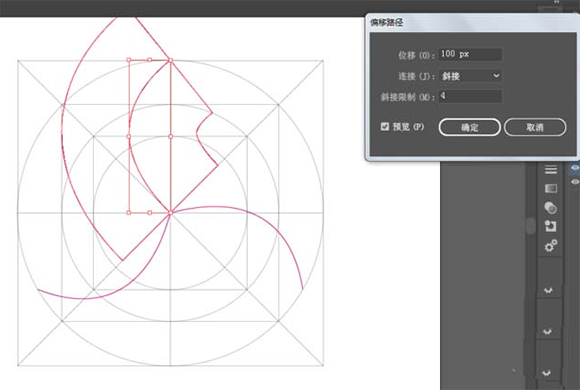Open the Stroke panel icon with three lines
This screenshot has width=580, height=390.
[x=551, y=169]
